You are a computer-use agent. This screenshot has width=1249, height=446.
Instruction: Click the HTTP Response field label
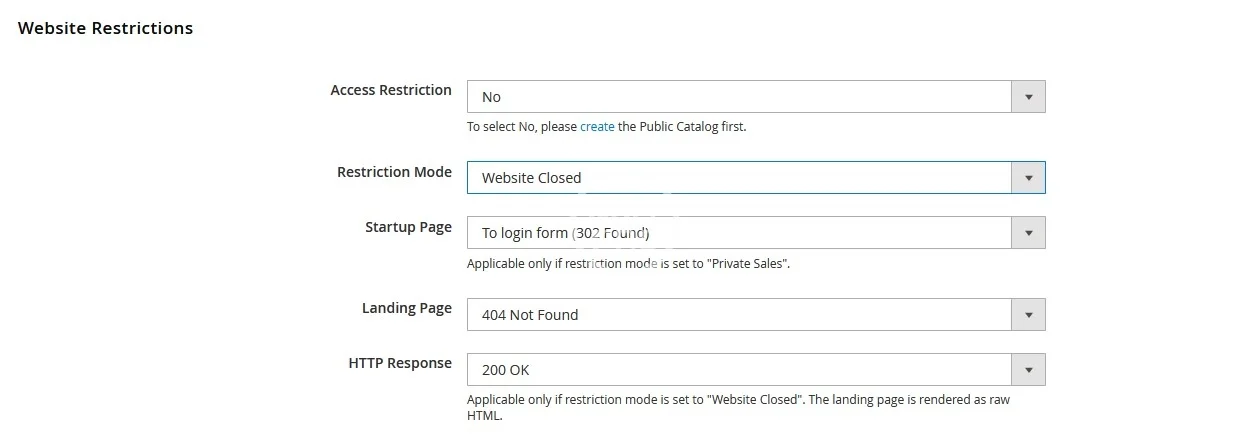click(400, 363)
